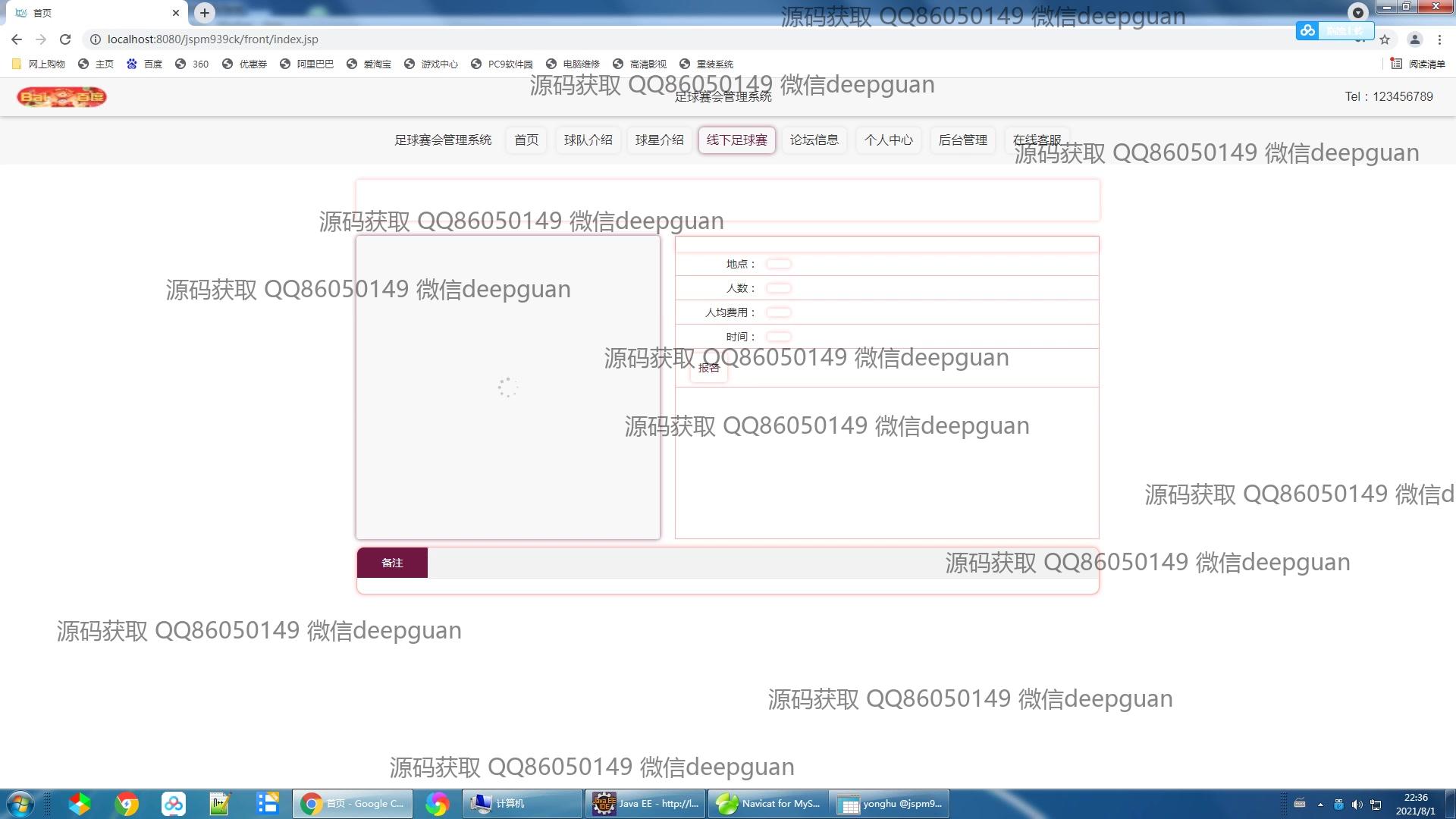Select the 个人中心 menu item
Image resolution: width=1456 pixels, height=819 pixels.
coord(888,140)
